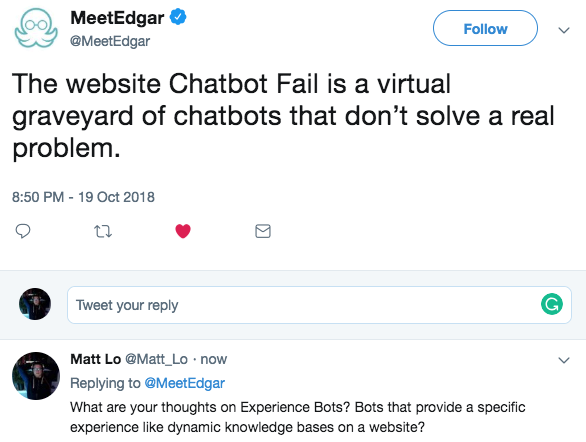Open the 'now' timestamp on Matt Lo's reply
The width and height of the screenshot is (586, 442).
pos(214,359)
